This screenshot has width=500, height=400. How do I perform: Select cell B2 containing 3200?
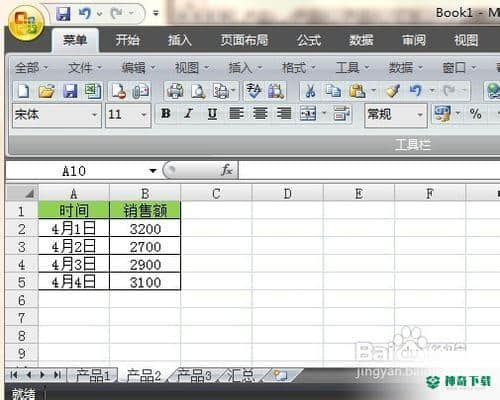coord(145,228)
